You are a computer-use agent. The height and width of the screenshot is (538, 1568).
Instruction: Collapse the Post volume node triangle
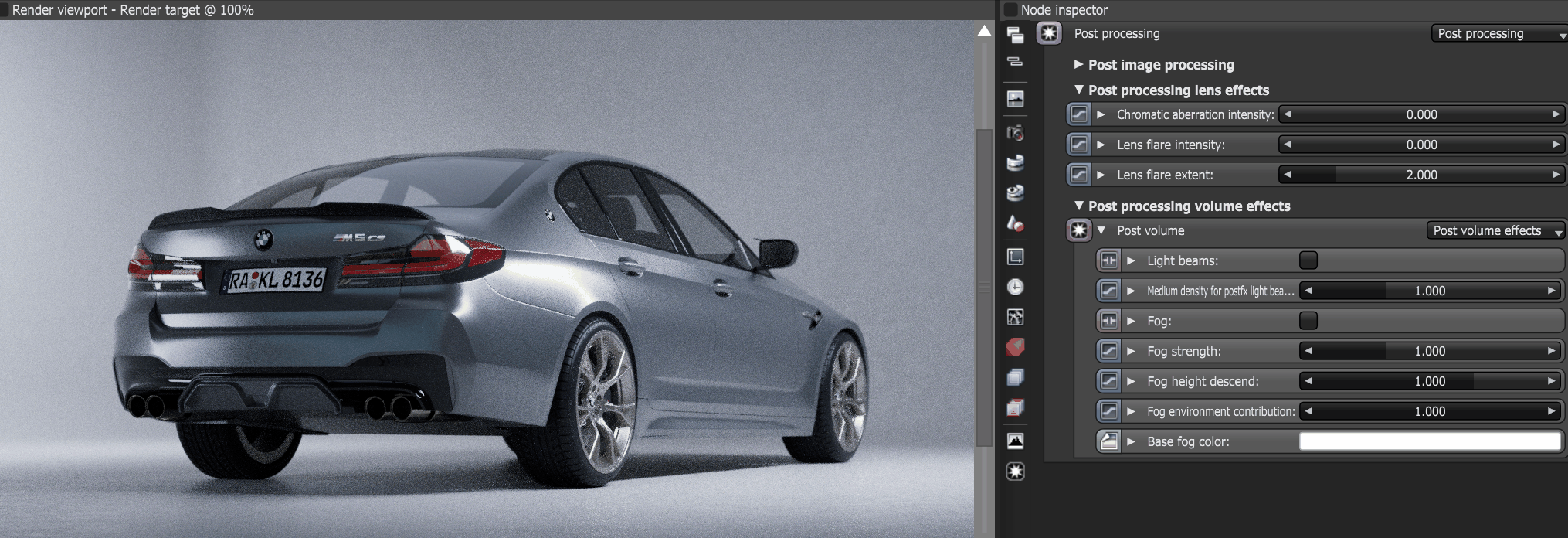1101,230
